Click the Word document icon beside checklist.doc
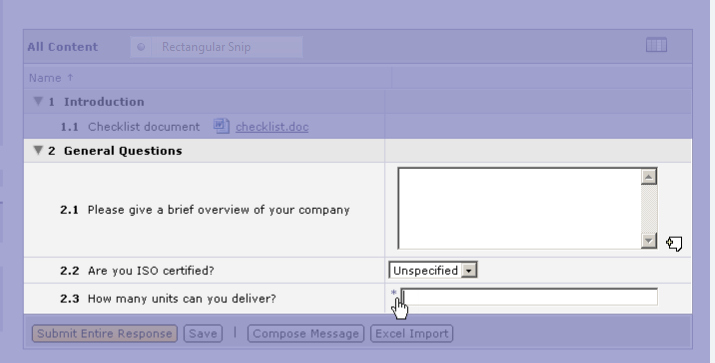Viewport: 715px width, 363px height. click(x=221, y=126)
